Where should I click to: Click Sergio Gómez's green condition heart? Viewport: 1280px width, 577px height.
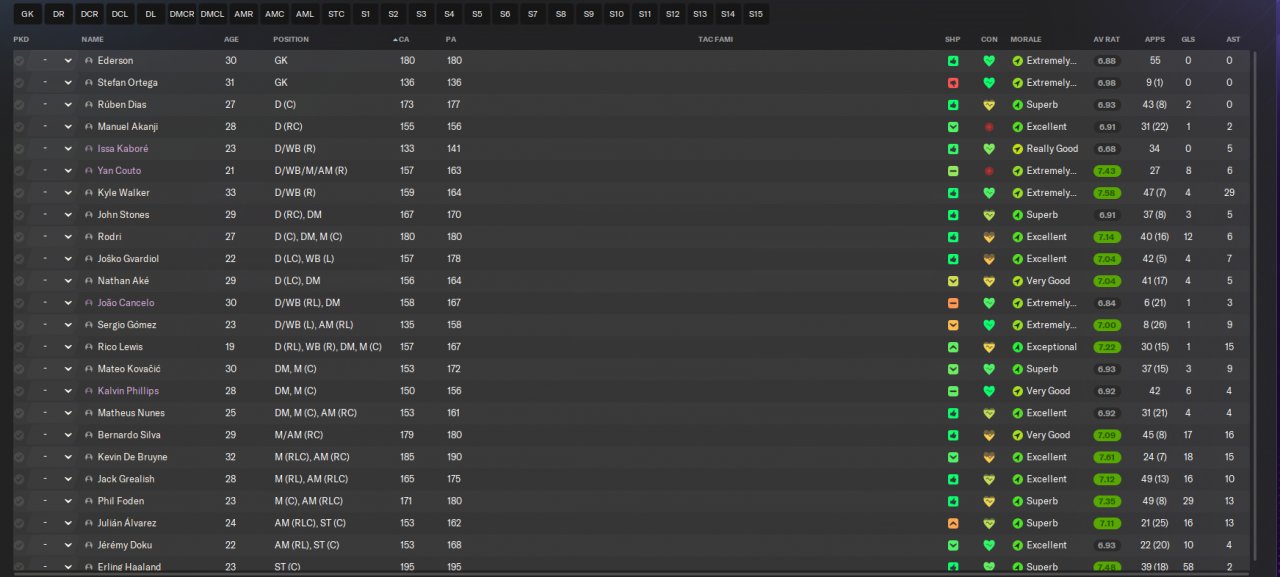pyautogui.click(x=989, y=325)
